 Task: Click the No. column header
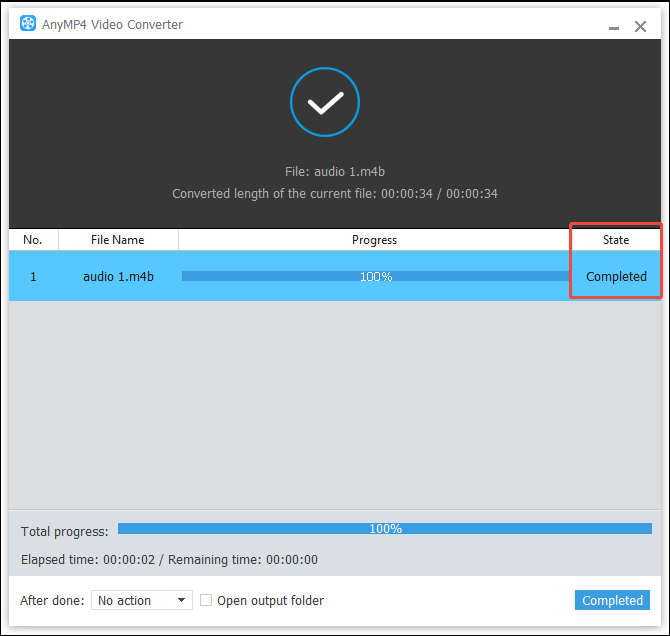pyautogui.click(x=33, y=240)
